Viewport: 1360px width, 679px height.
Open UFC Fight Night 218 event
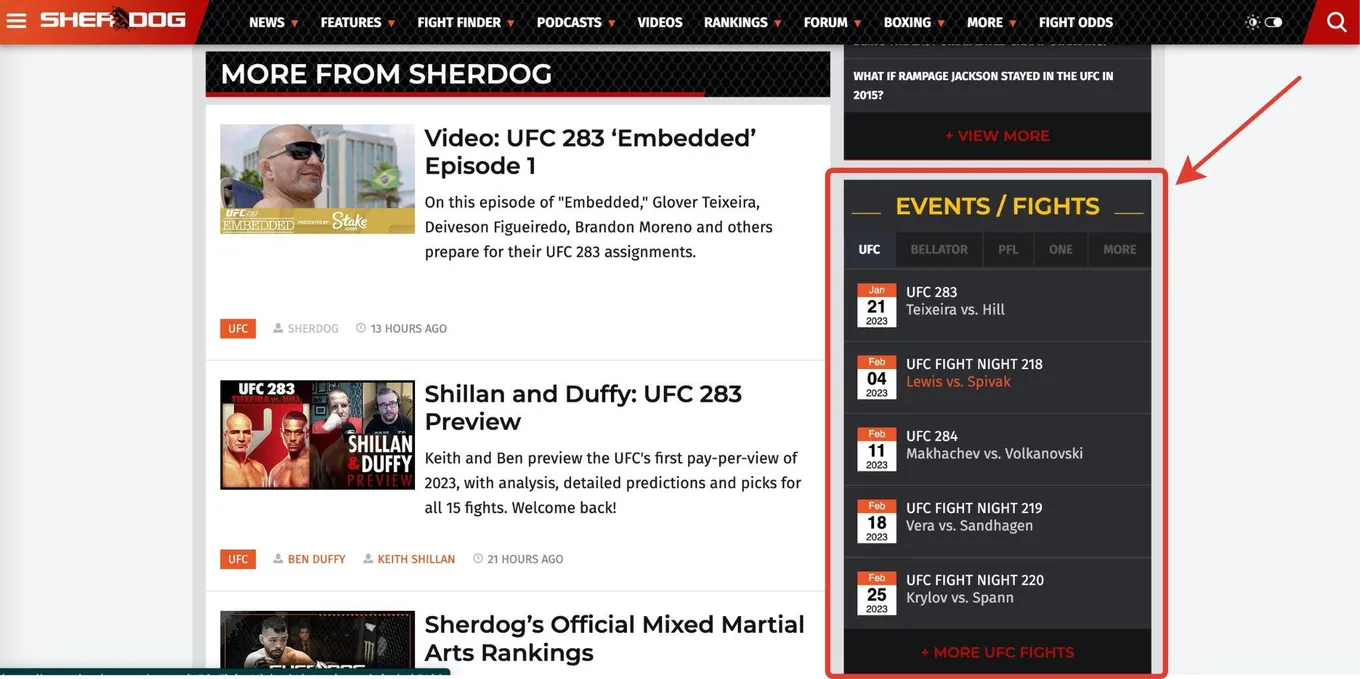click(x=997, y=377)
